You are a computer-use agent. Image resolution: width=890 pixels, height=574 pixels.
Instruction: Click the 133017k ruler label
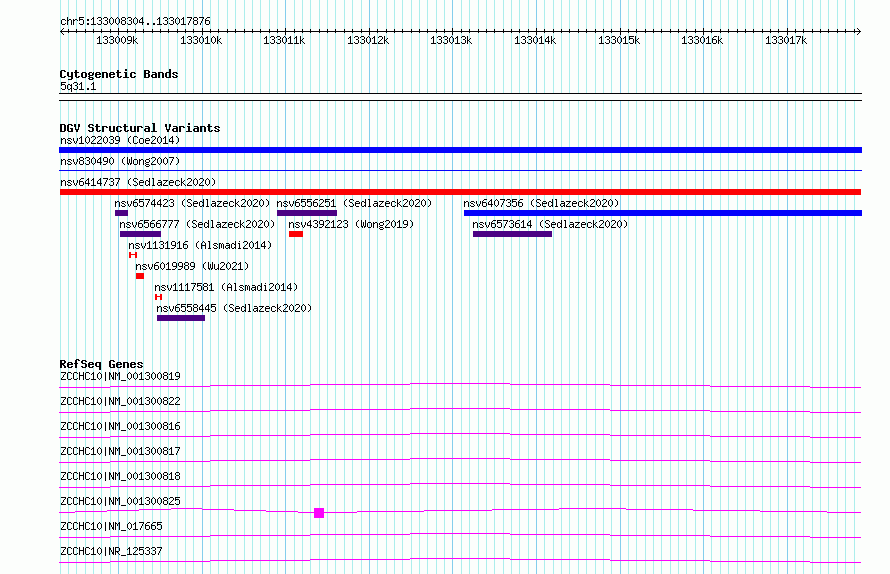pos(786,40)
